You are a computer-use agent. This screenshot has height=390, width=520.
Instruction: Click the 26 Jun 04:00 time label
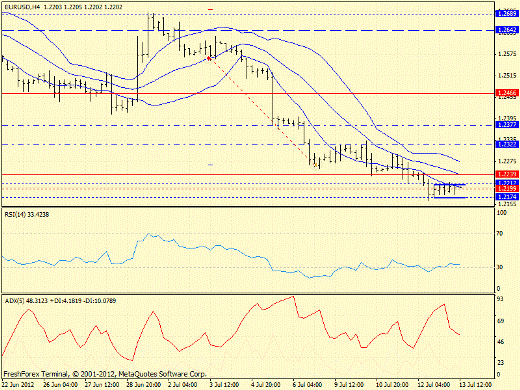click(60, 385)
